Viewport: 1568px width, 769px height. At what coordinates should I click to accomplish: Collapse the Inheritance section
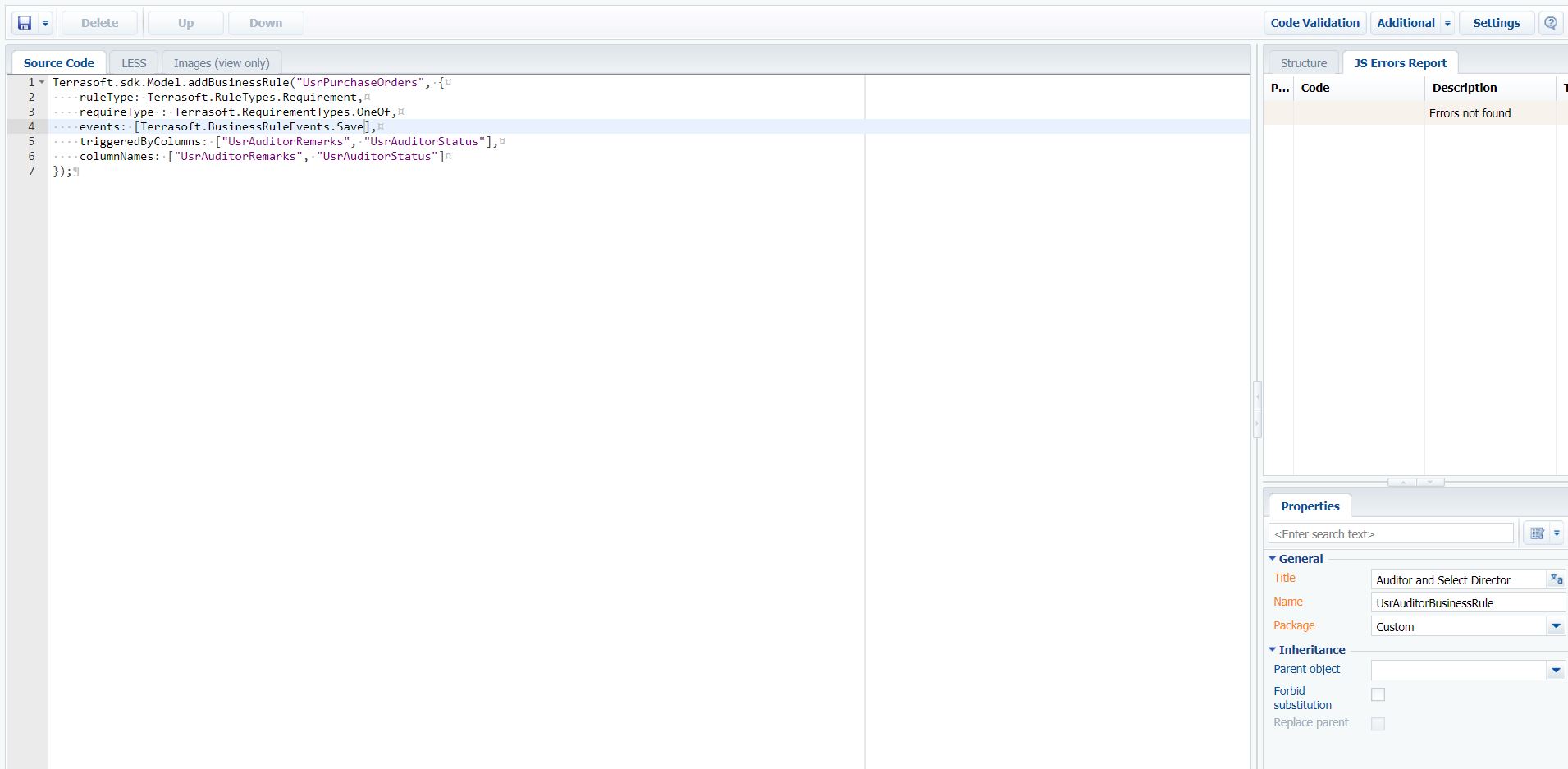pos(1273,649)
